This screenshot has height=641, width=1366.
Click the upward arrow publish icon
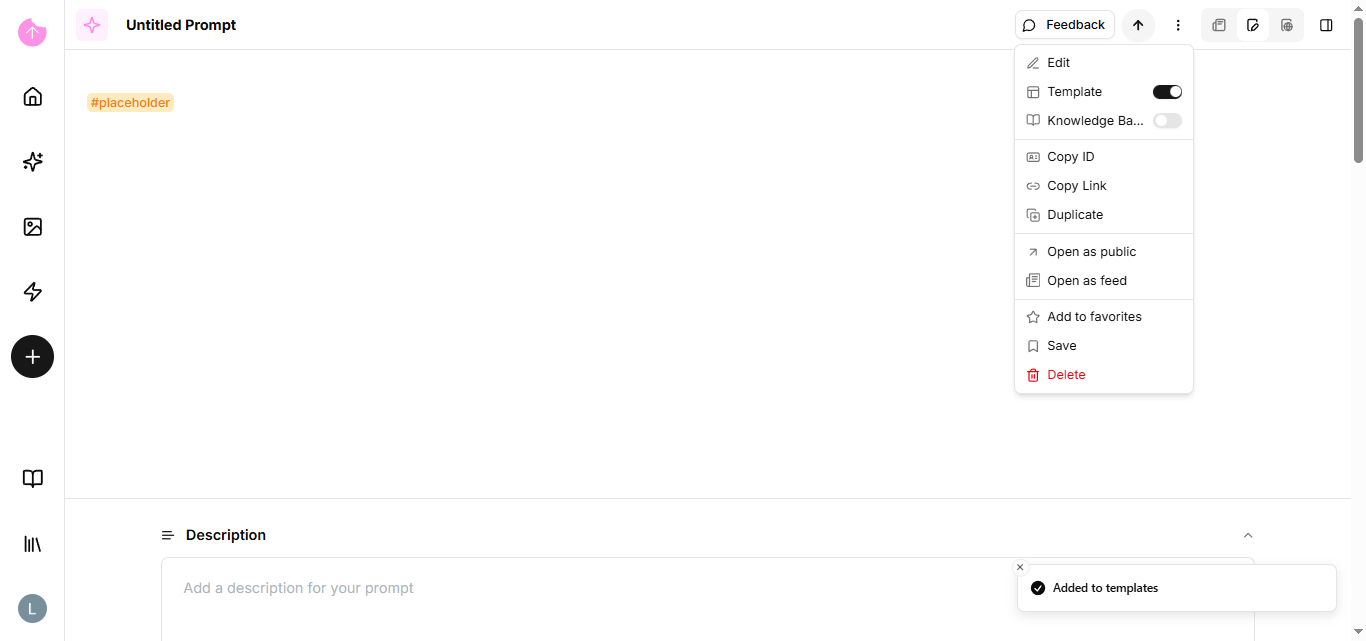(1138, 25)
